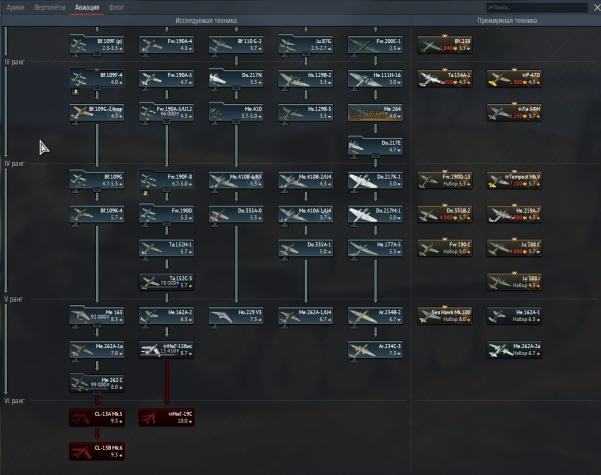
Task: Expand the Me.410 group folder
Action: point(236,112)
